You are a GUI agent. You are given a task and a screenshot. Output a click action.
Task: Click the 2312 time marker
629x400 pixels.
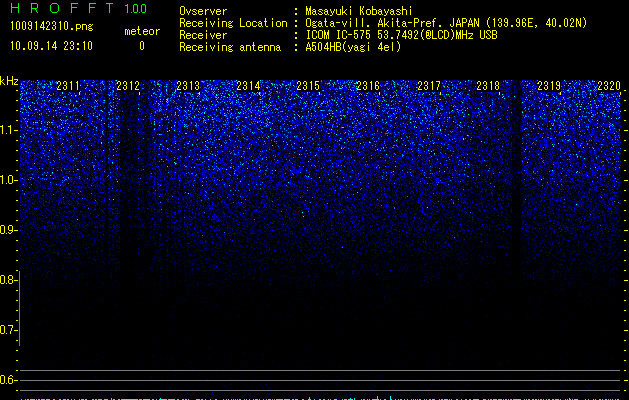point(128,86)
